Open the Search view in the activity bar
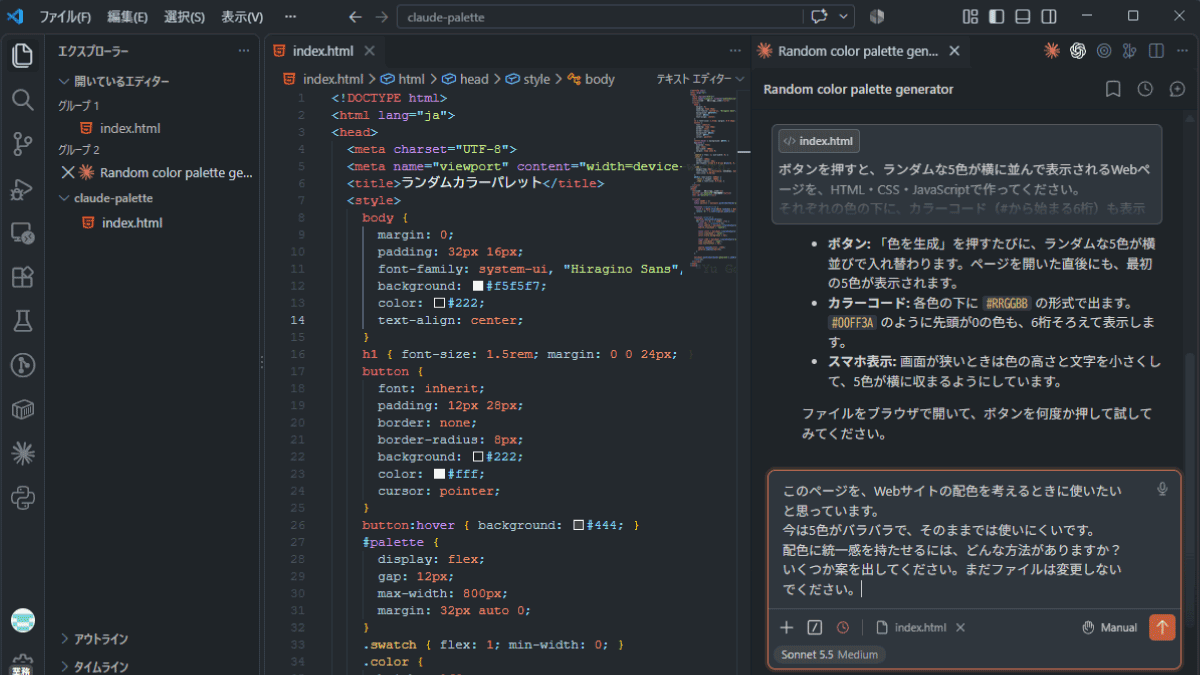 click(22, 99)
